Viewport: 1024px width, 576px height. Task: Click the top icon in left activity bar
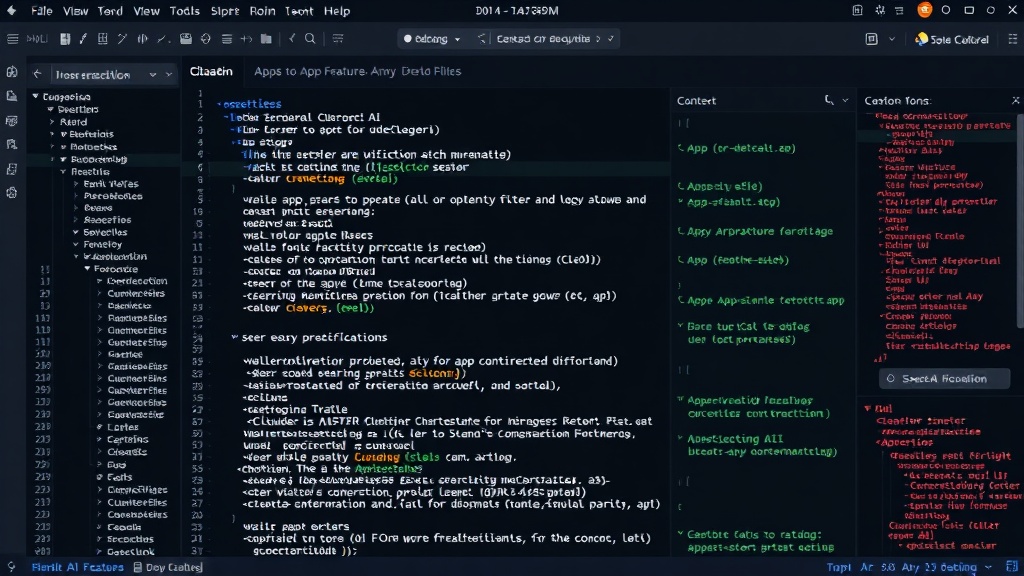[12, 72]
